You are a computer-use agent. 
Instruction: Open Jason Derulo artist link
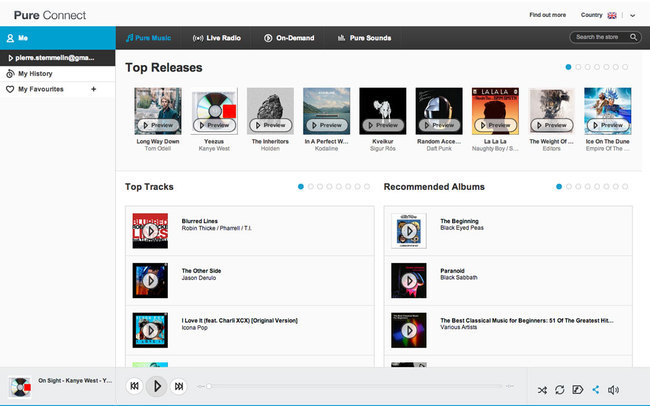[199, 278]
